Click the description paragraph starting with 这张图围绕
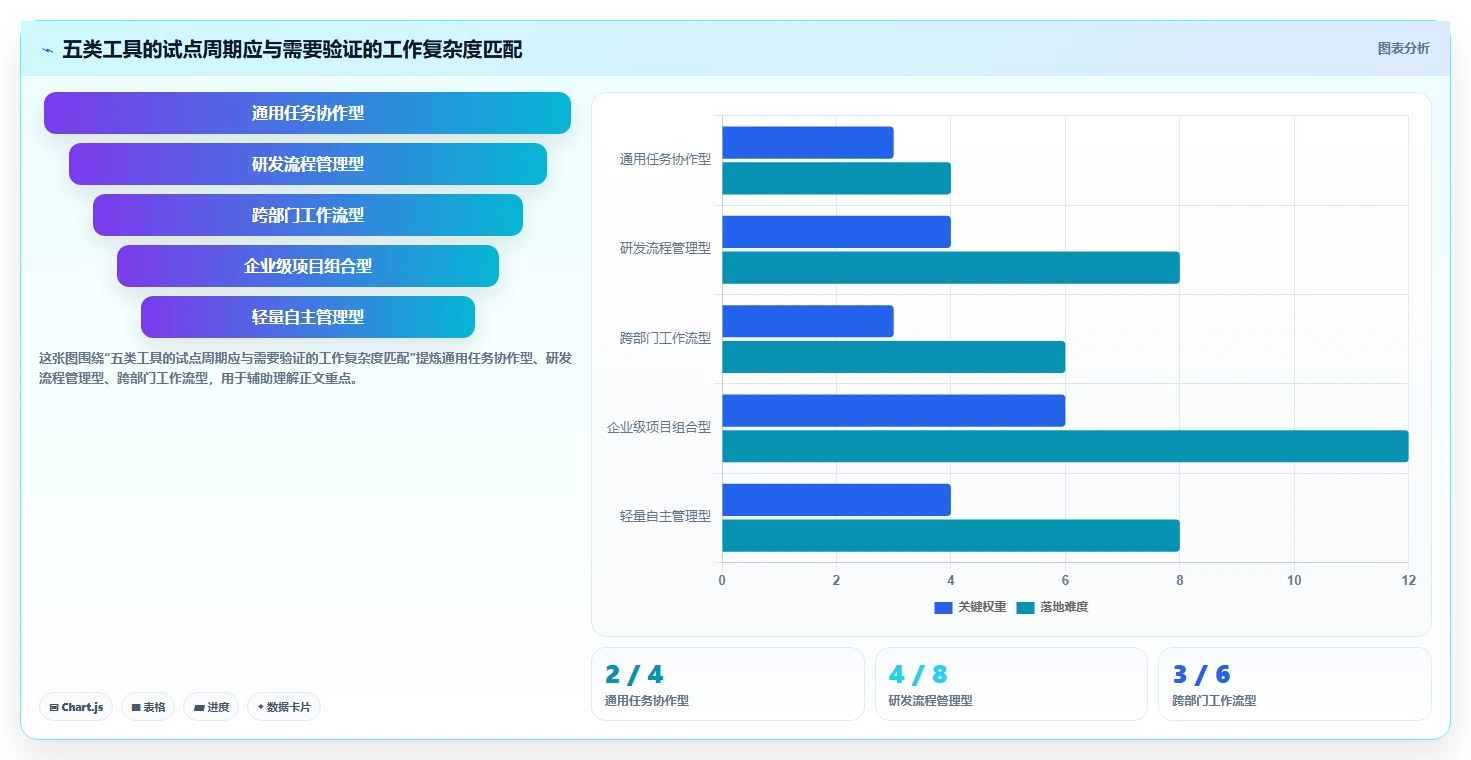Image resolution: width=1471 pixels, height=760 pixels. [x=305, y=368]
